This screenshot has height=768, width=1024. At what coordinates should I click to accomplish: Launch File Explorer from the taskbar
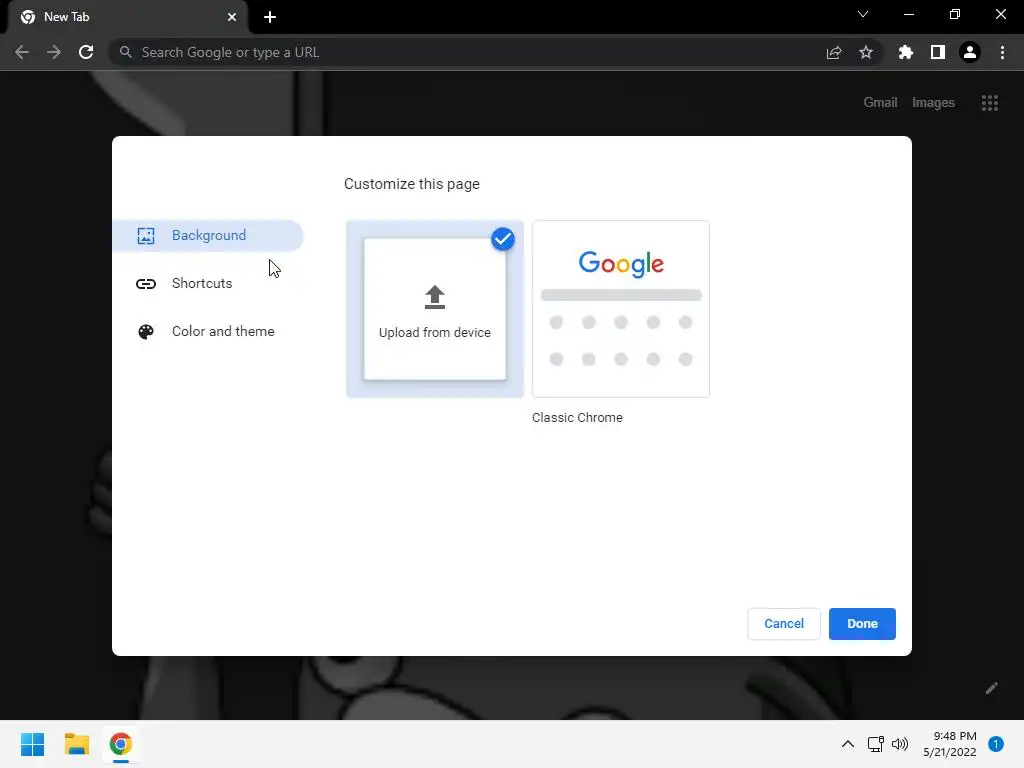click(x=76, y=744)
